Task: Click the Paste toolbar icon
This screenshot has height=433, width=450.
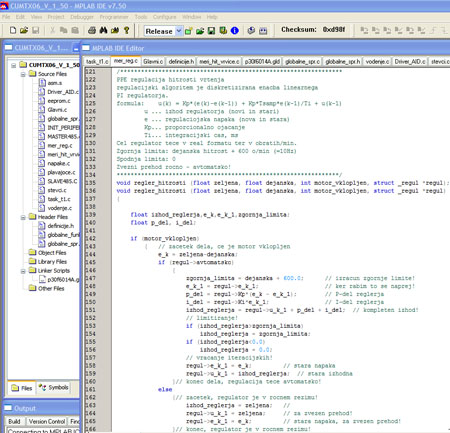Action: 75,30
